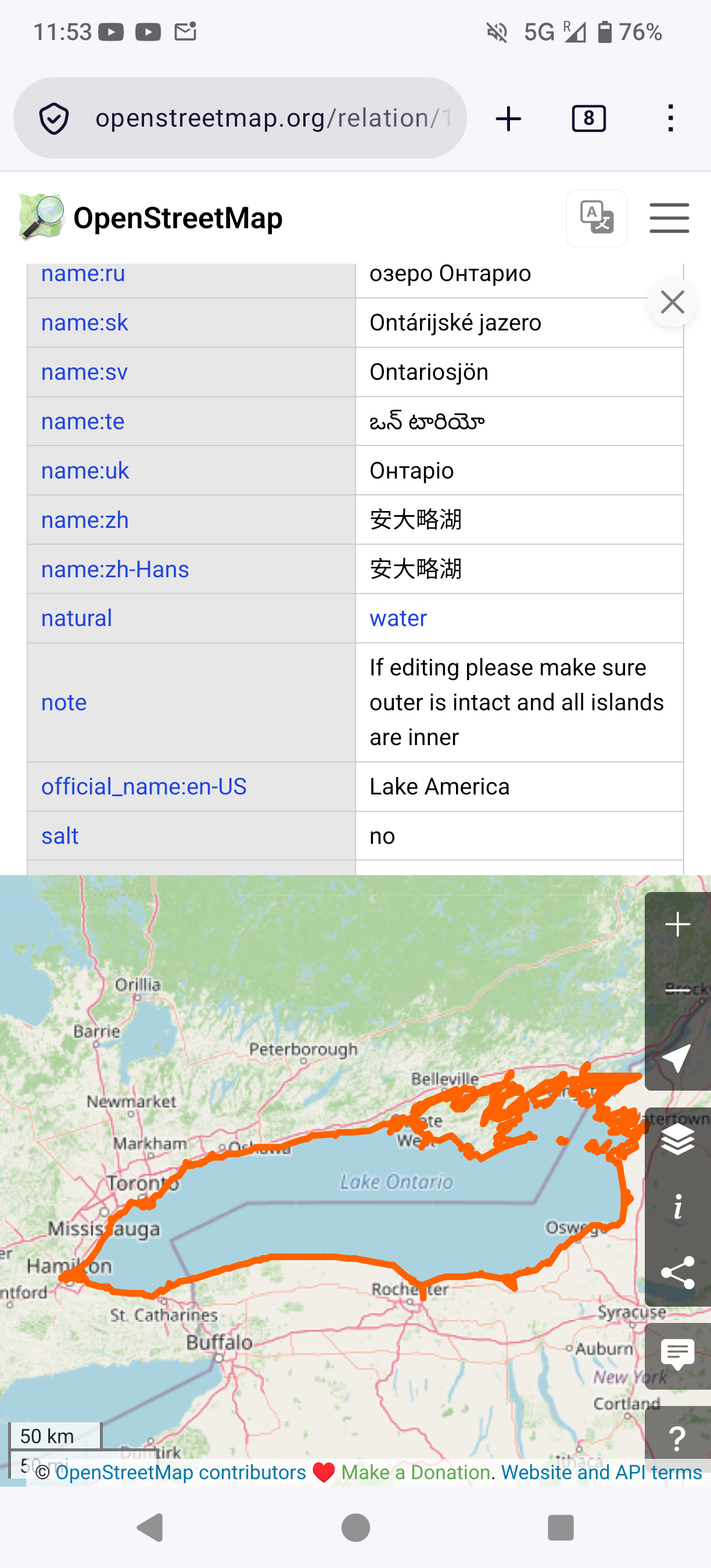711x1568 pixels.
Task: Tap the Lake Ontario map label
Action: click(x=397, y=1182)
